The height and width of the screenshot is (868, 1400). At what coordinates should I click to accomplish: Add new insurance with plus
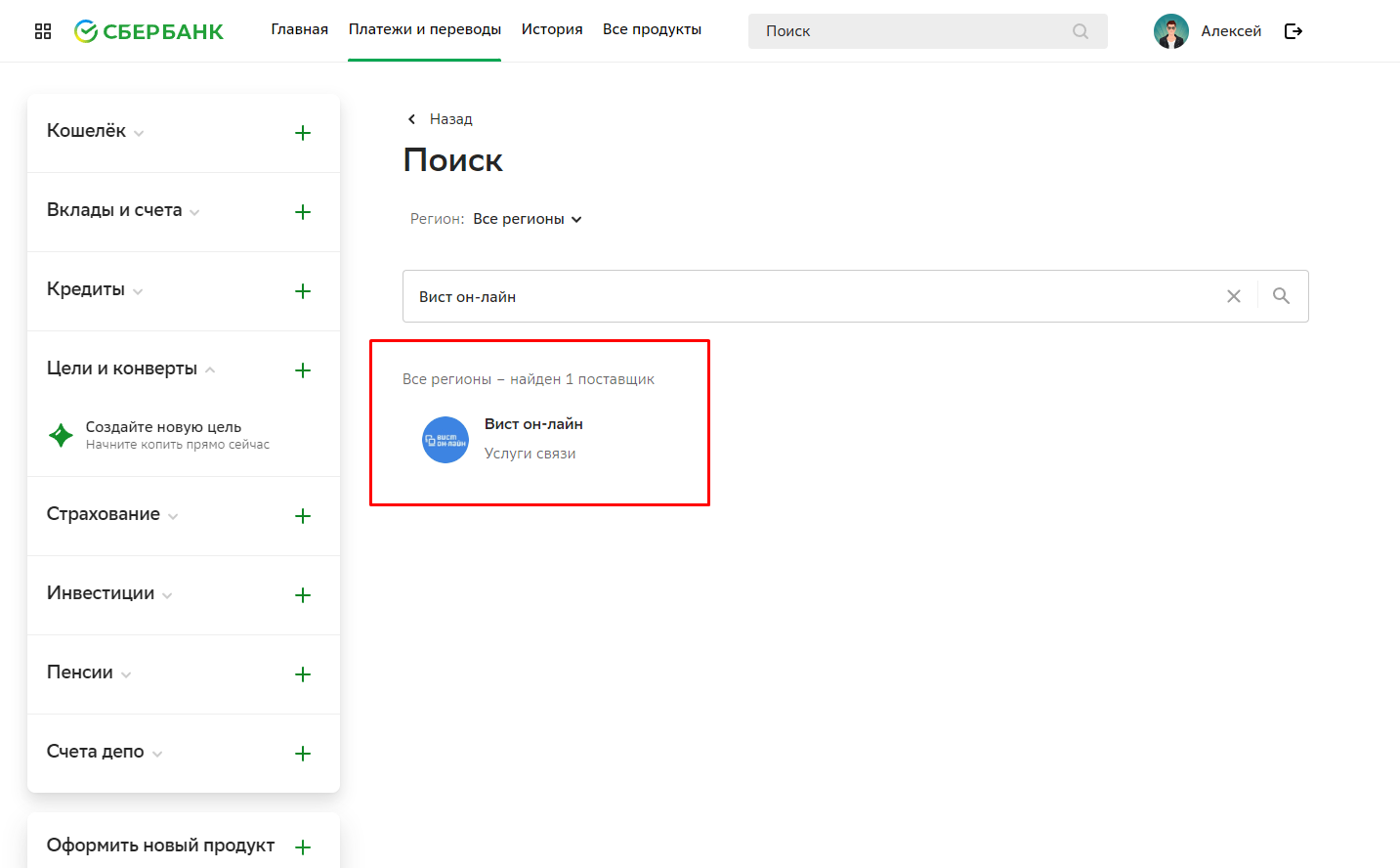pyautogui.click(x=303, y=516)
